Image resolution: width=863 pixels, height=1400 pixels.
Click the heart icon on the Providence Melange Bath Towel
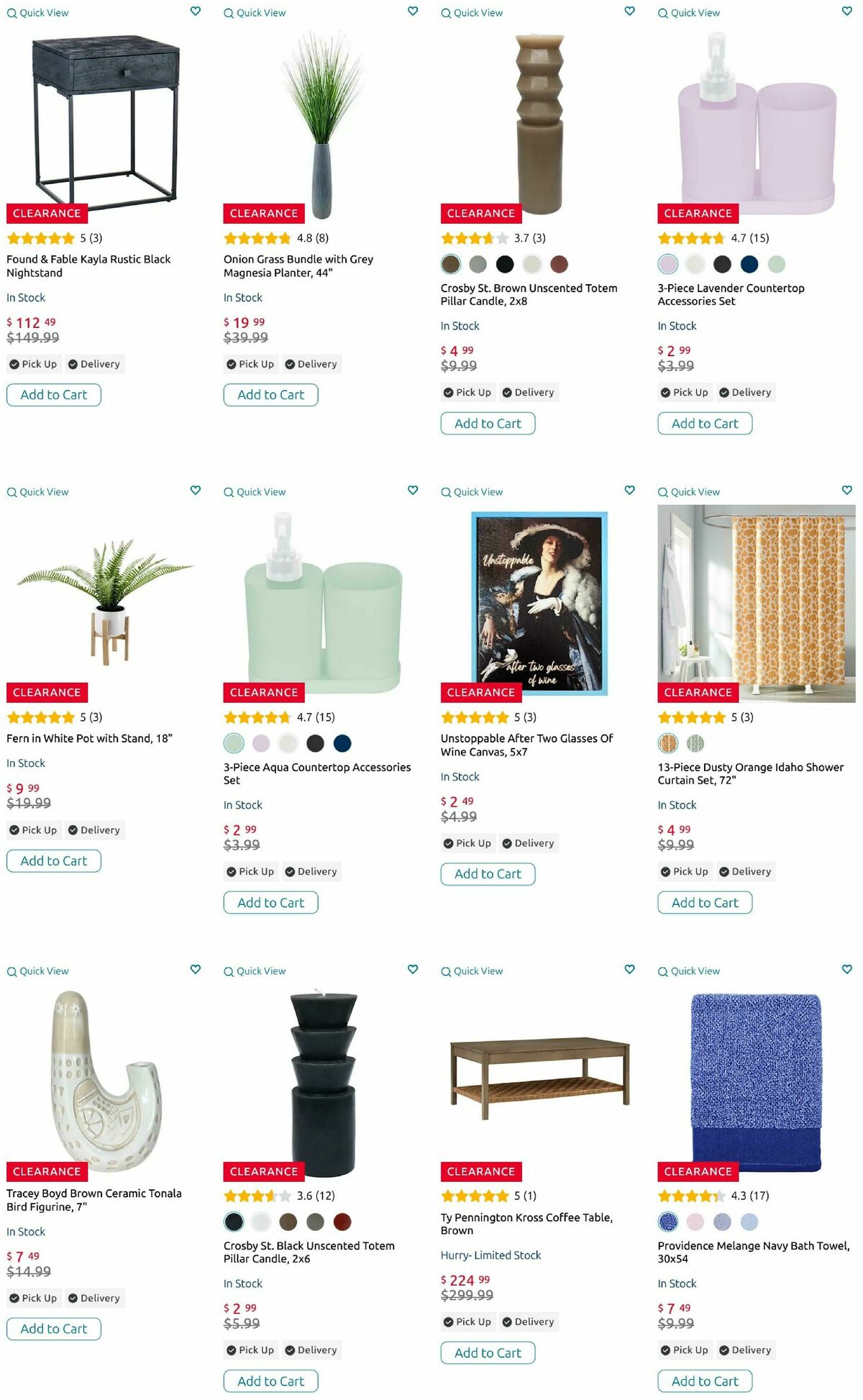tap(846, 969)
